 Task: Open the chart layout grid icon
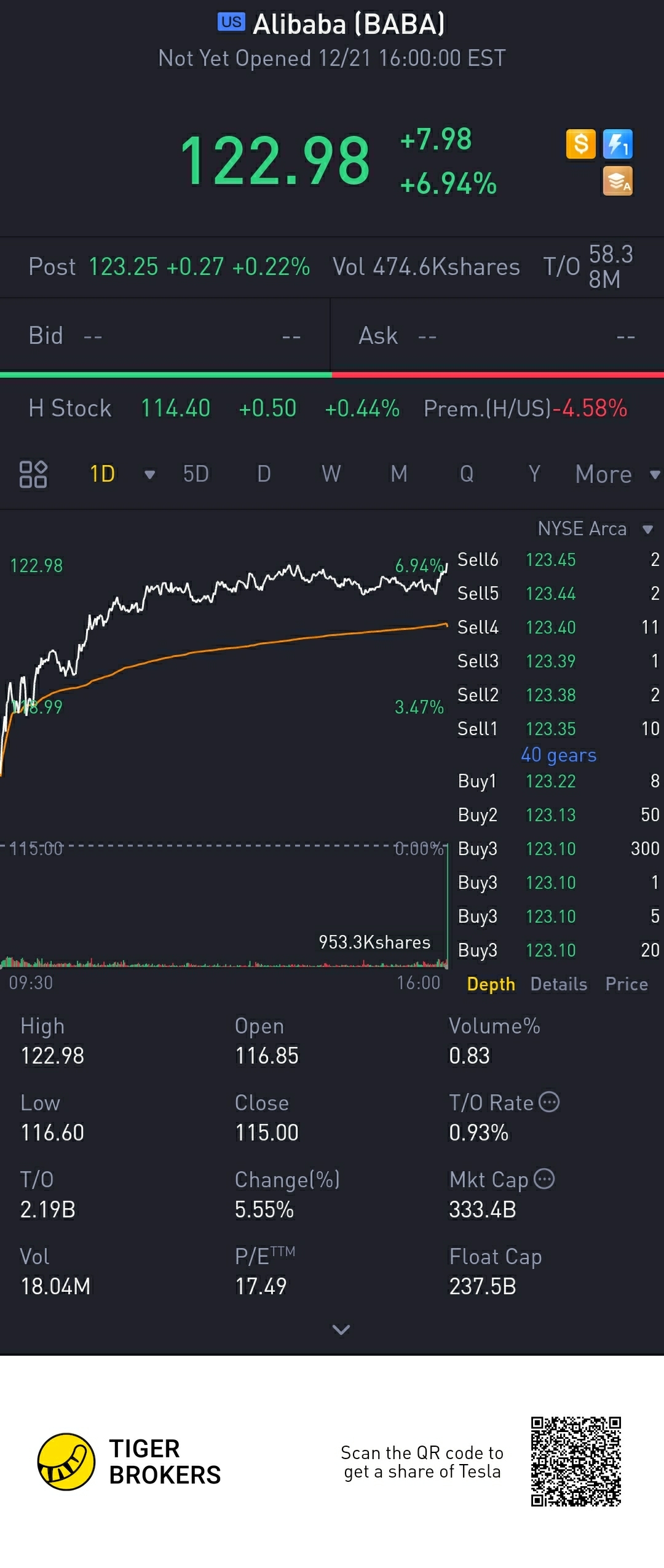coord(33,474)
